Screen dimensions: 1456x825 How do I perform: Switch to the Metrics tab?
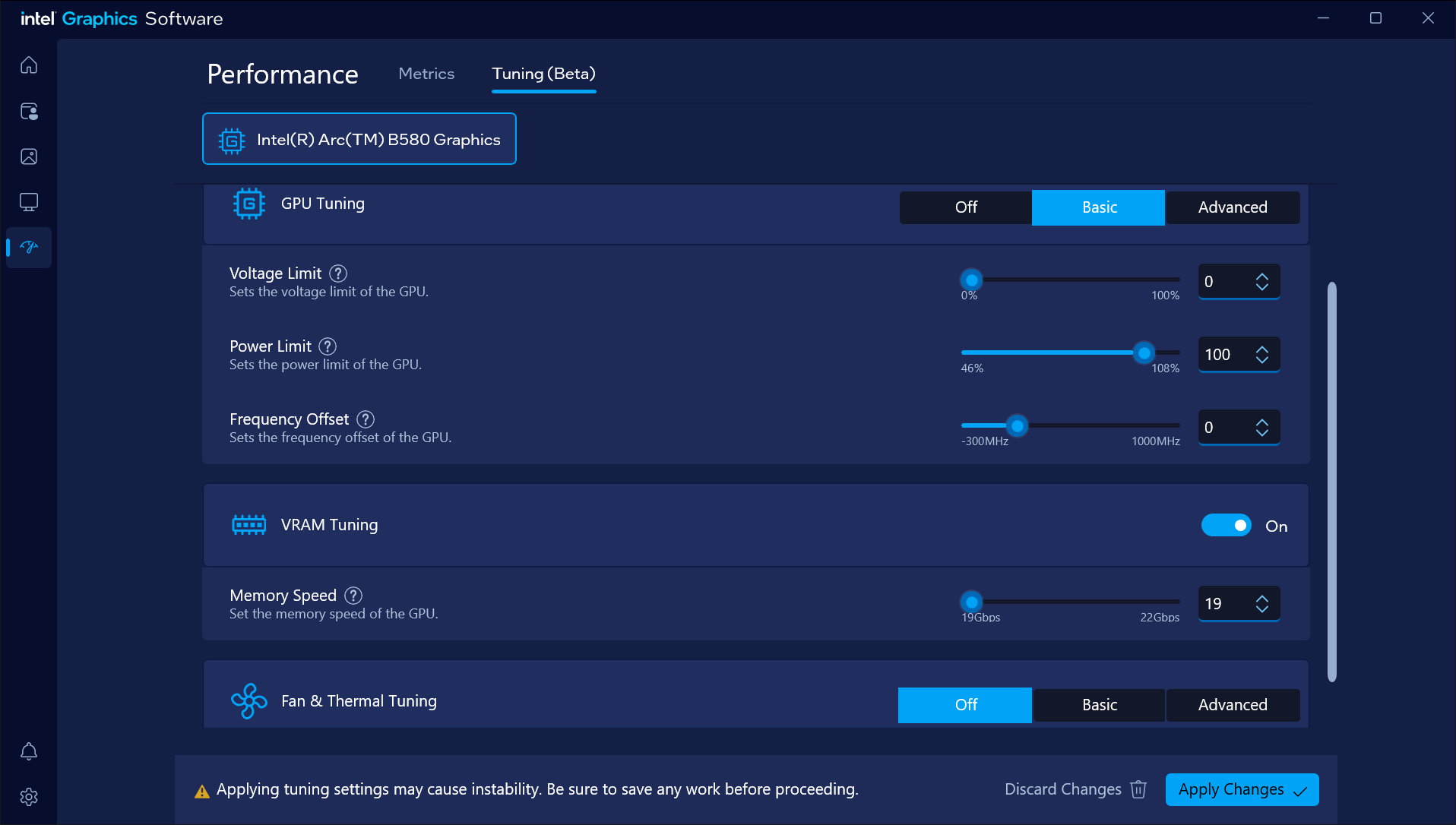pos(426,74)
